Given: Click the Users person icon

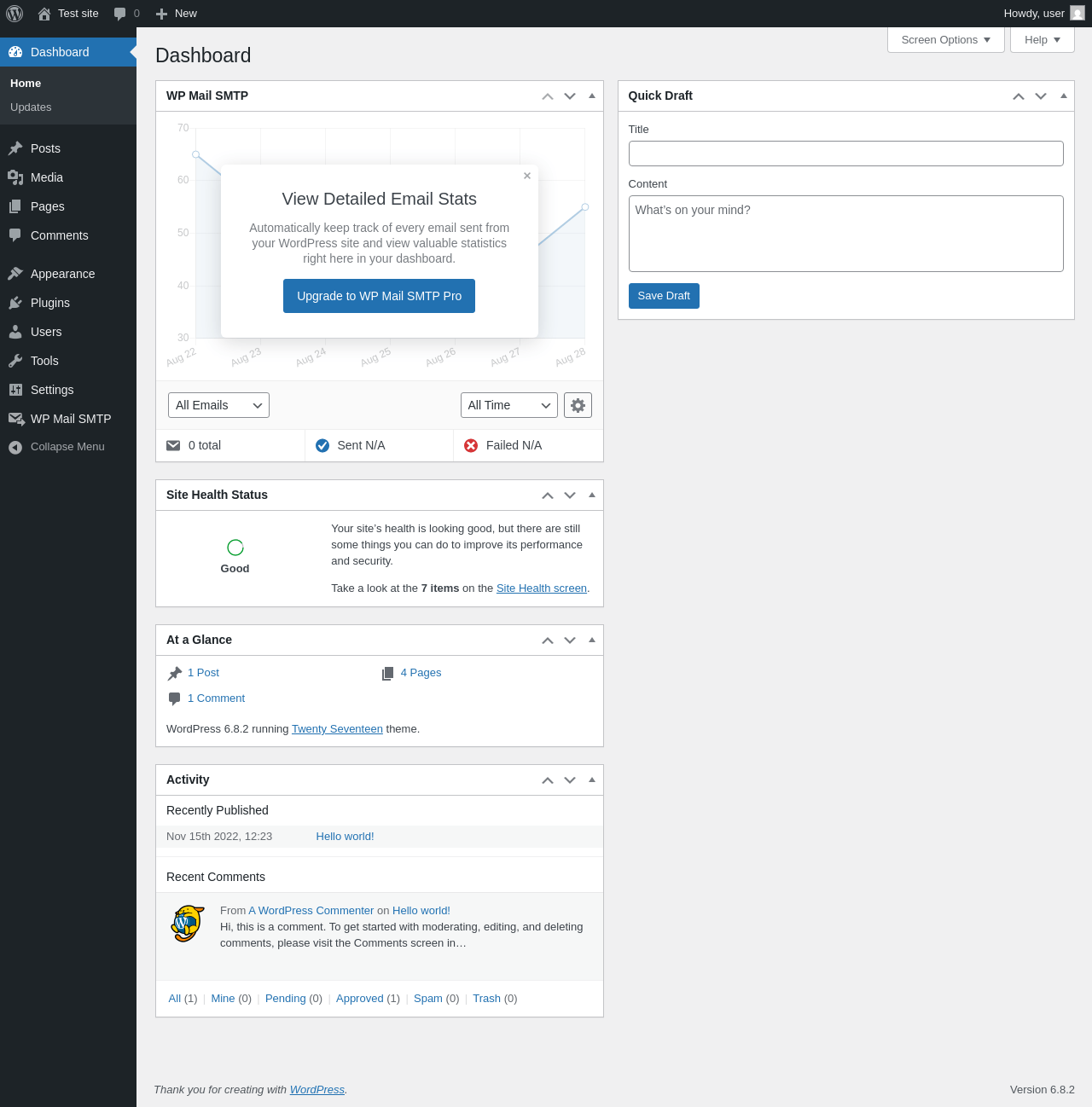Looking at the screenshot, I should click(15, 332).
